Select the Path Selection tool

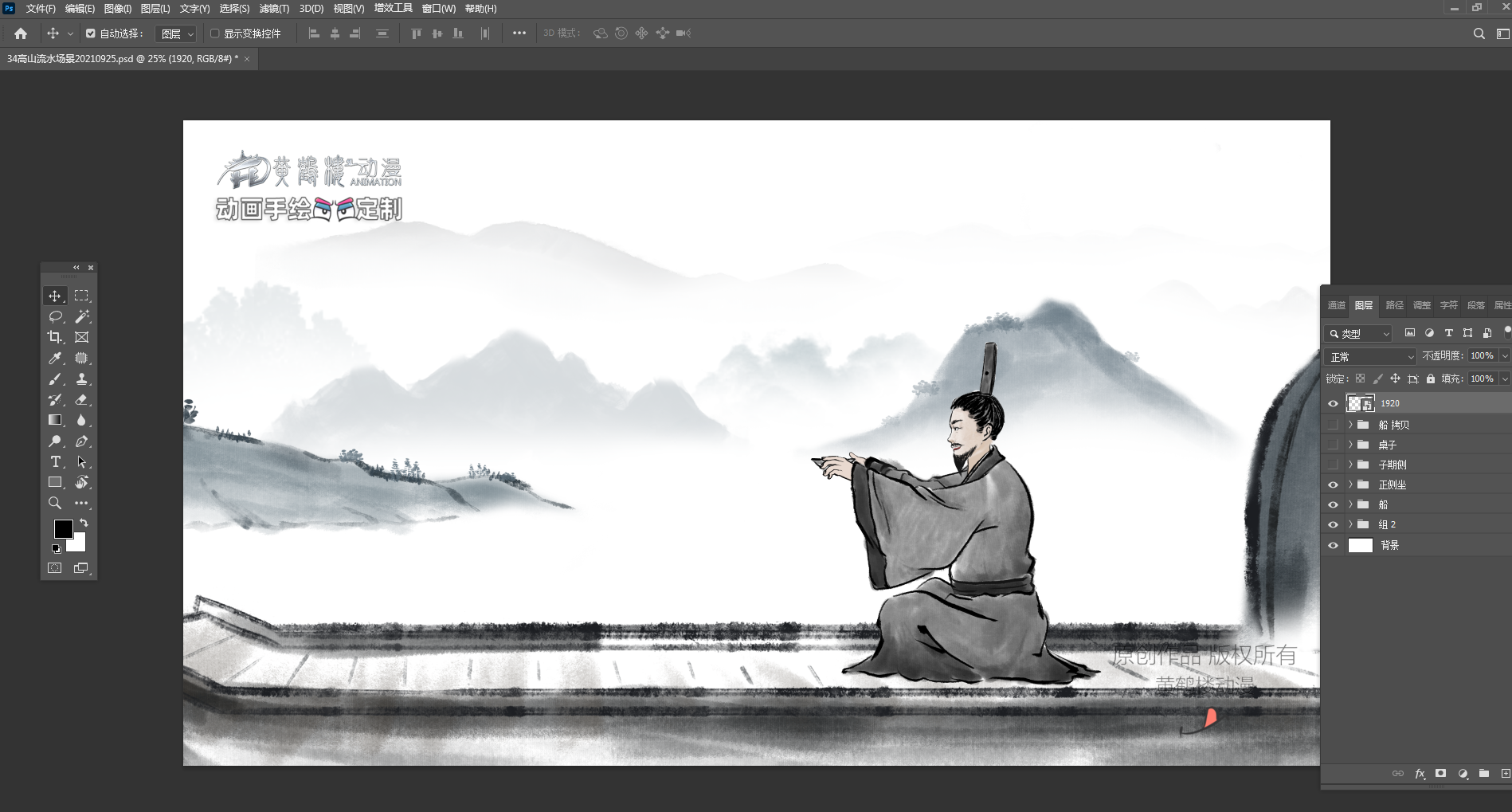[x=81, y=461]
